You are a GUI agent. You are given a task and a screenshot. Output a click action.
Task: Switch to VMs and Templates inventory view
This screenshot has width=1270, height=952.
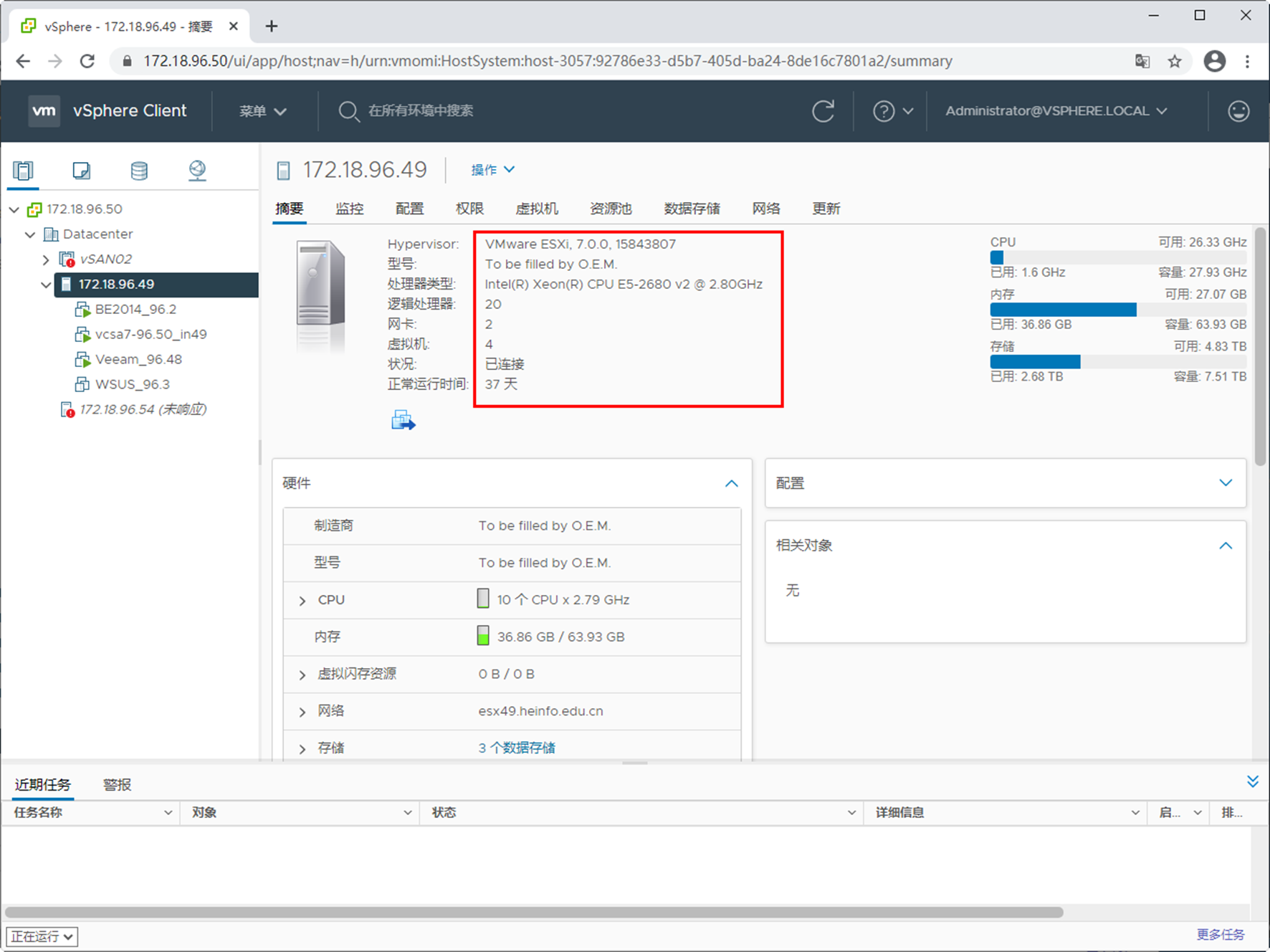pos(81,170)
